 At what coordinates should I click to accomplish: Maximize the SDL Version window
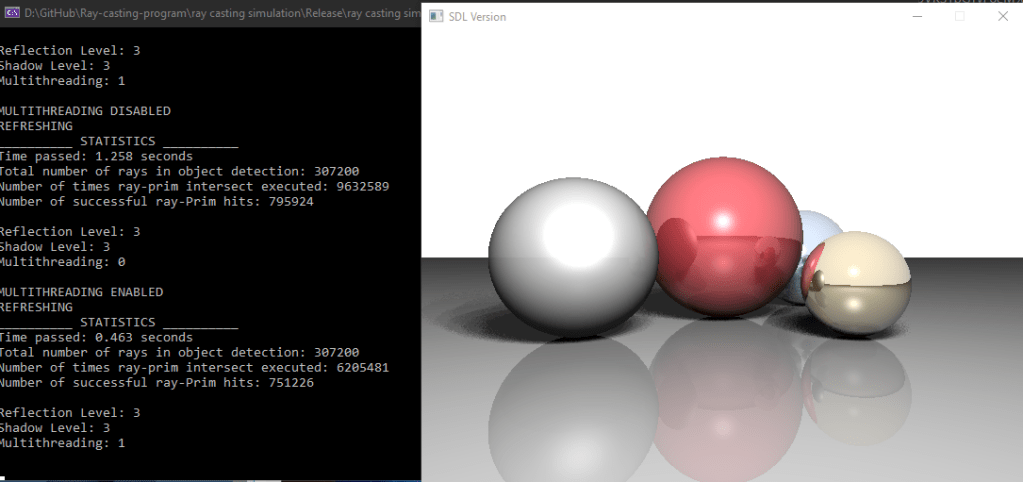coord(959,16)
